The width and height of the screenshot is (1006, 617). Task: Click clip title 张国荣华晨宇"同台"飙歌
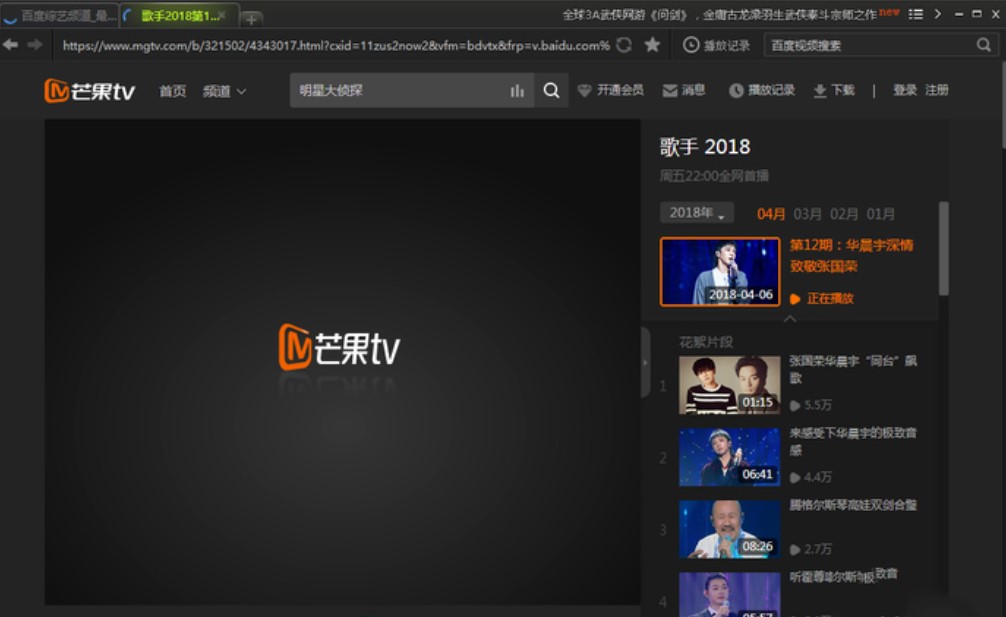[x=853, y=369]
